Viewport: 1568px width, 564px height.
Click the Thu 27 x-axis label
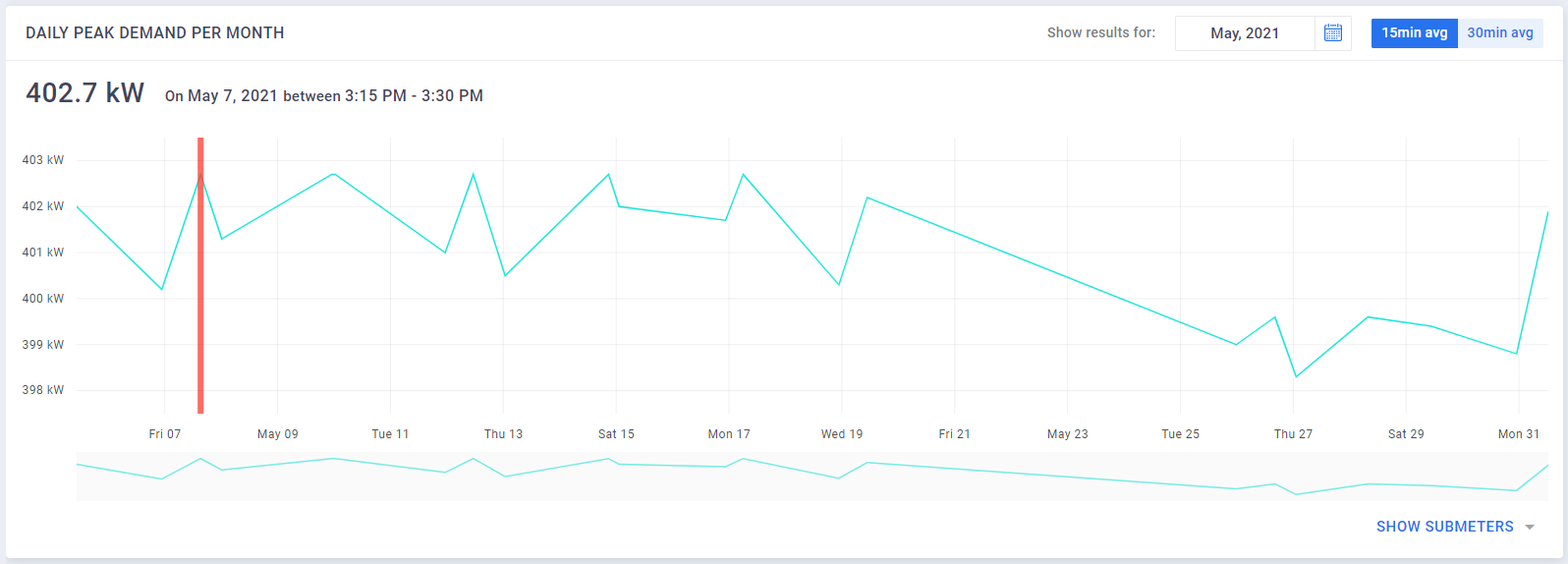pyautogui.click(x=1293, y=434)
